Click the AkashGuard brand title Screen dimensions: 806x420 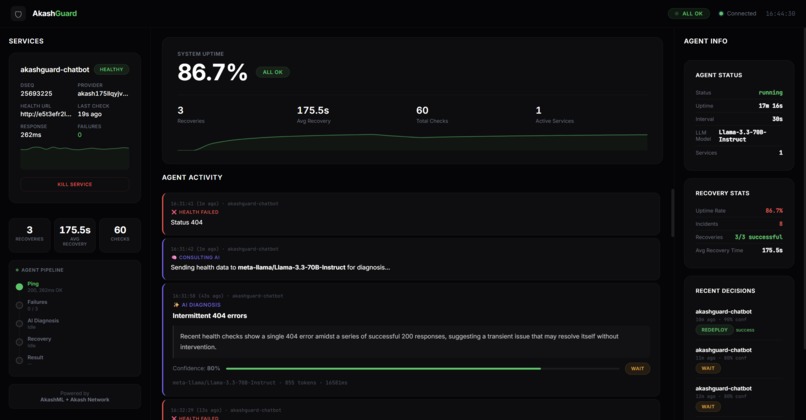coord(54,13)
